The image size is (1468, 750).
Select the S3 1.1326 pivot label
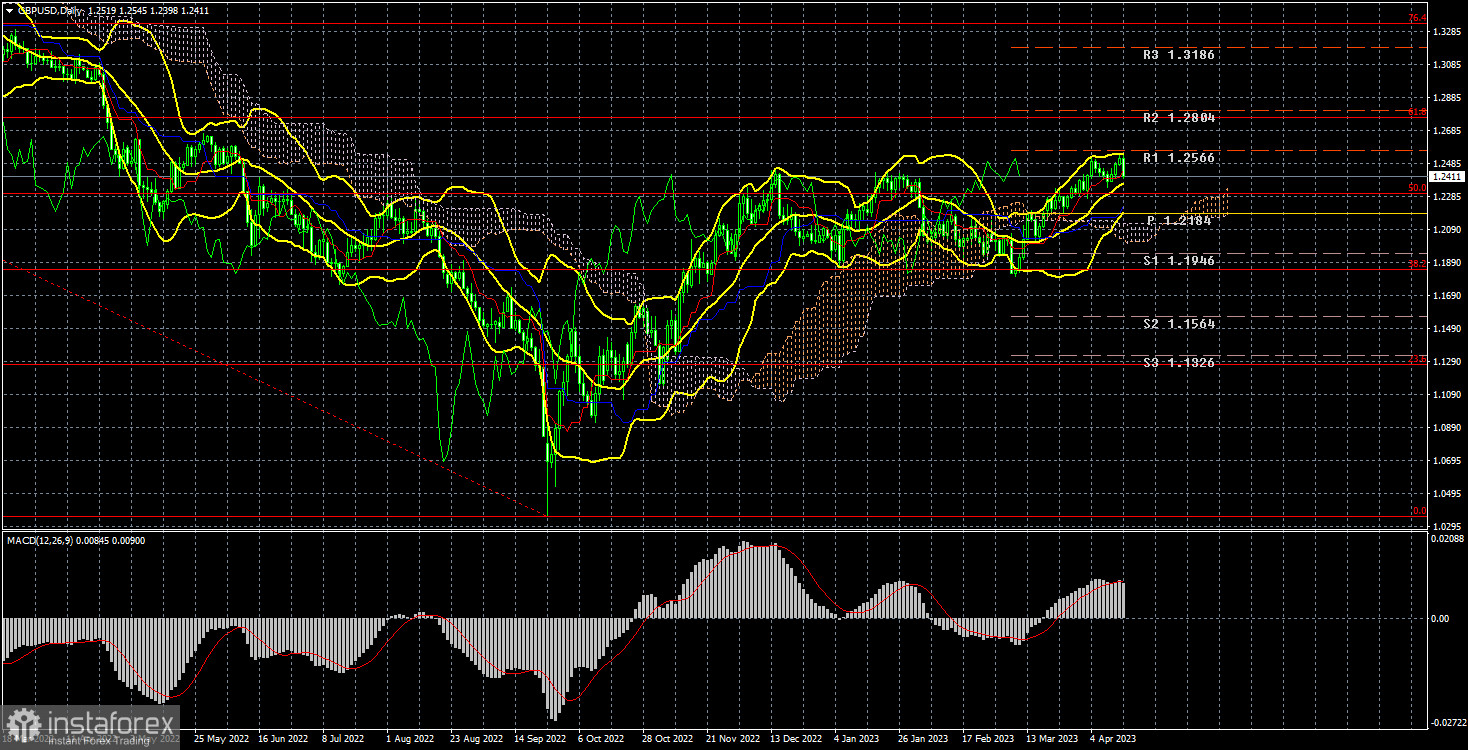point(1179,362)
